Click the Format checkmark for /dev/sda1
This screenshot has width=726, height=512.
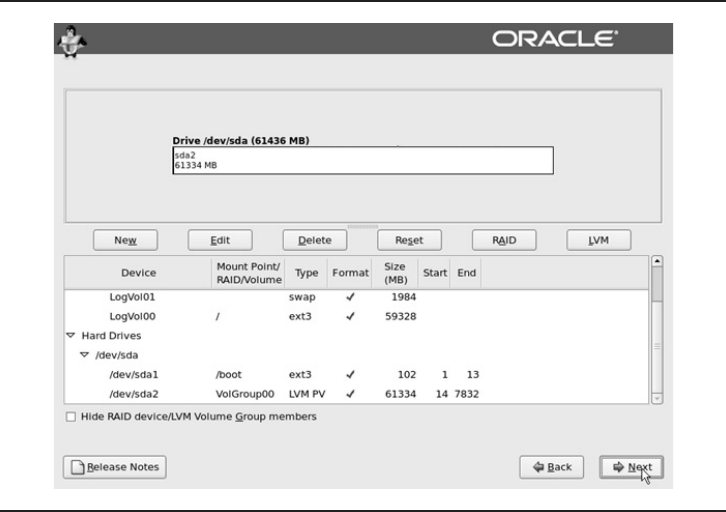(x=350, y=375)
